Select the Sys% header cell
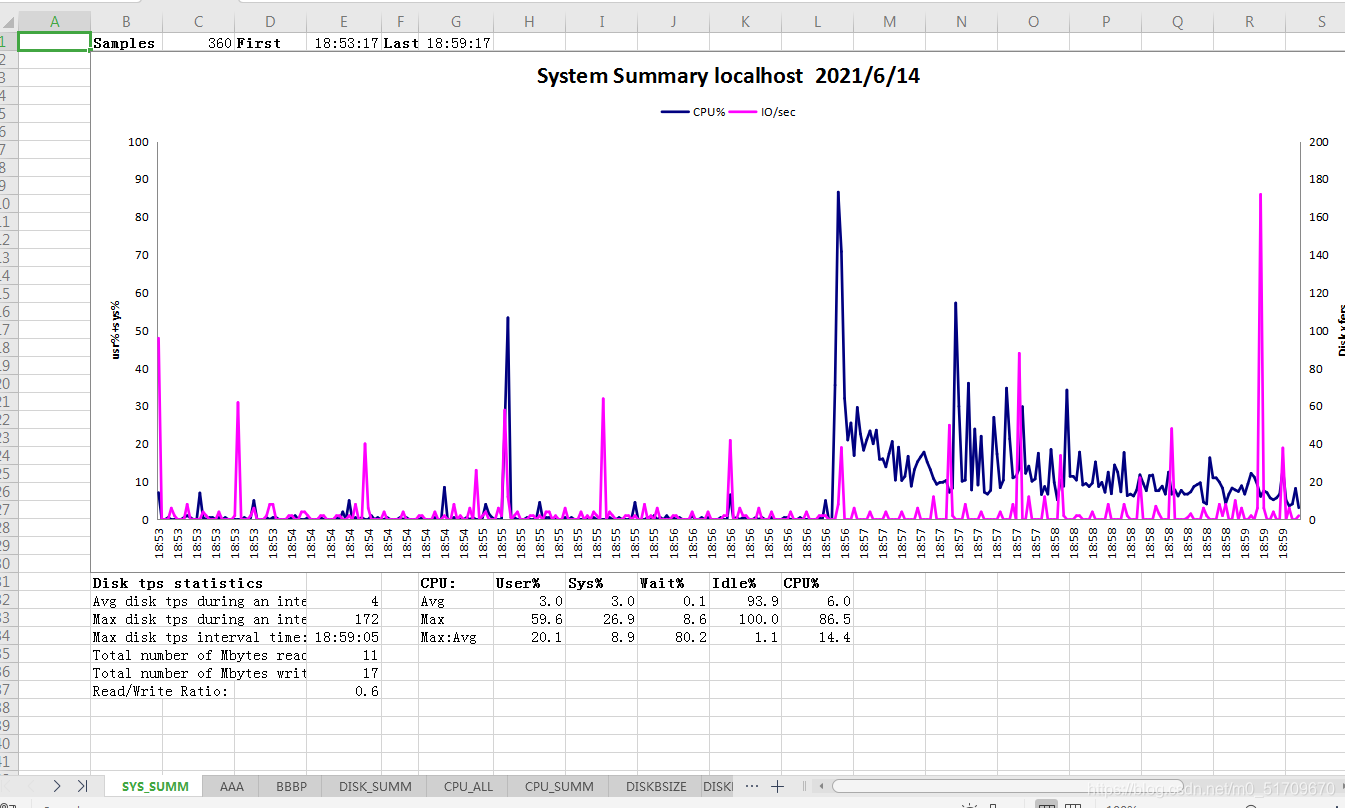Screen dimensions: 1345x808 point(601,583)
